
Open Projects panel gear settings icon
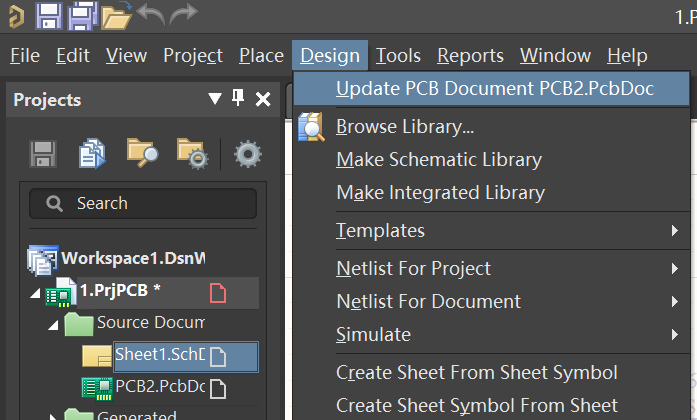click(247, 153)
